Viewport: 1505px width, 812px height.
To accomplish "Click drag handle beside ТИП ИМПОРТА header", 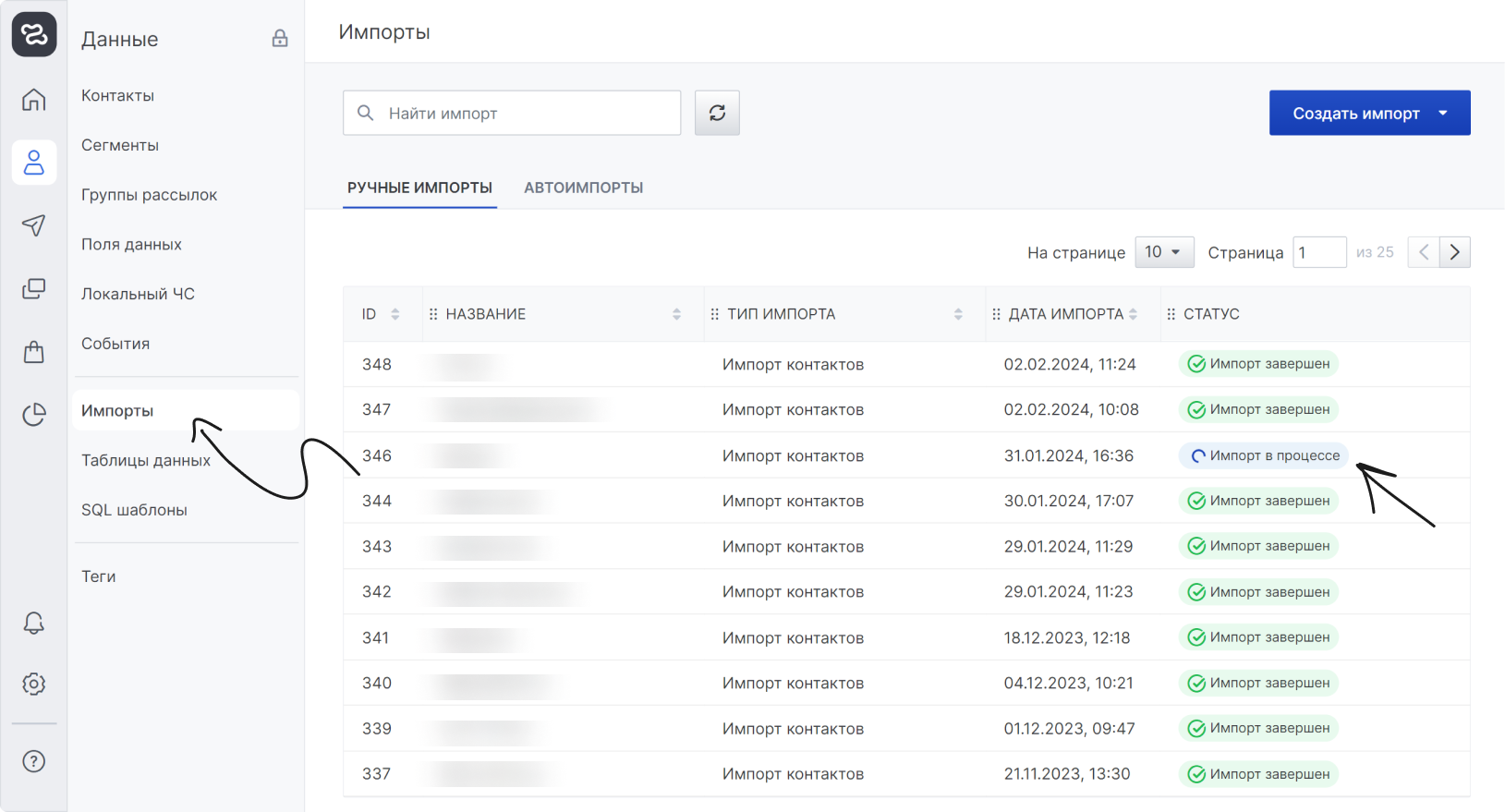I will pos(714,314).
